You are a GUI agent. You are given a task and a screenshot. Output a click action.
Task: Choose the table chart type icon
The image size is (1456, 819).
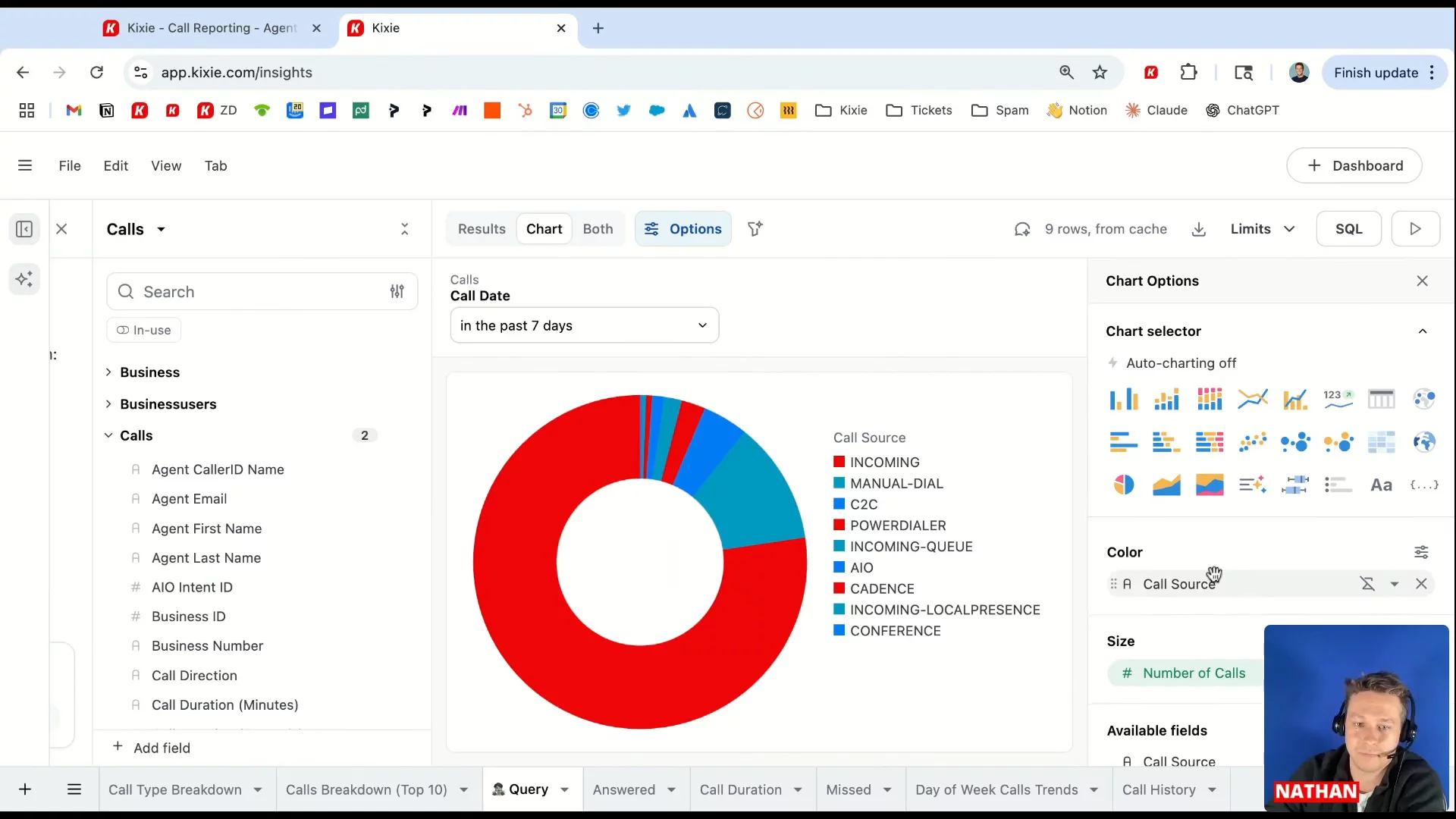1381,398
